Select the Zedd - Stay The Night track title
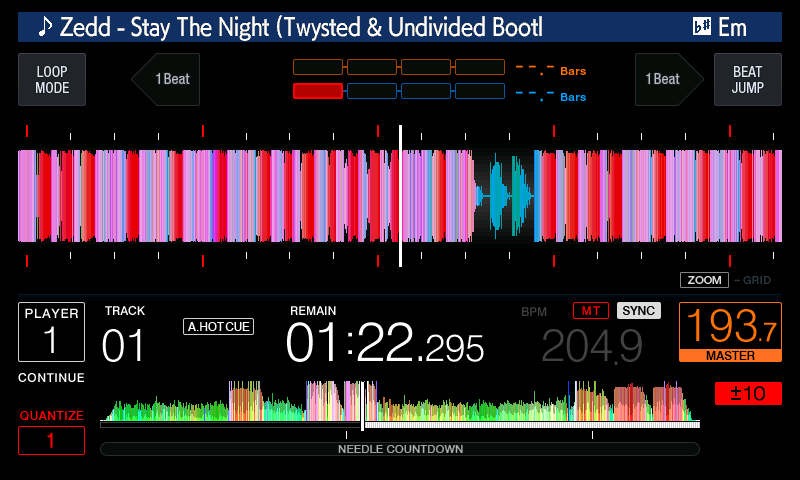Viewport: 800px width, 480px height. click(301, 28)
